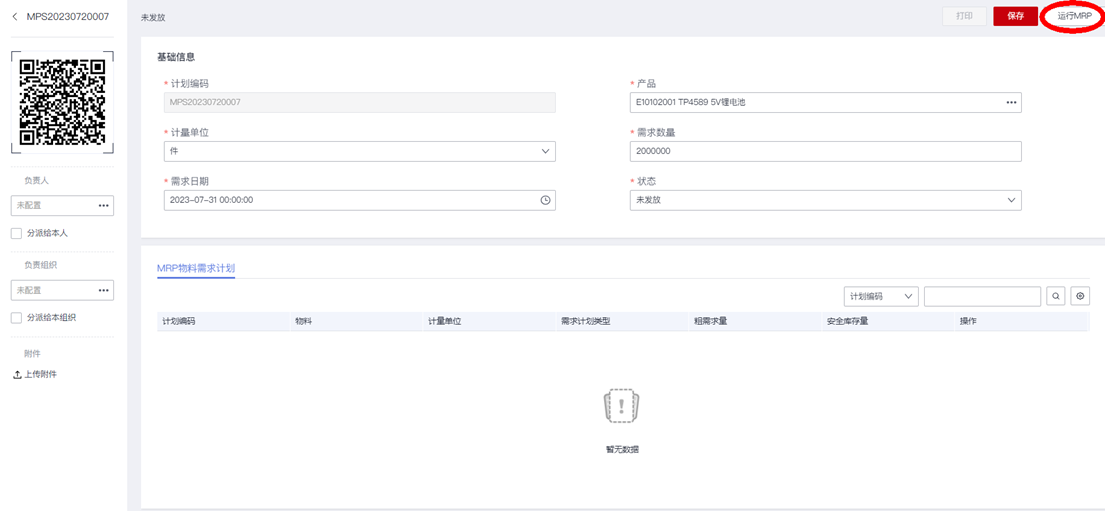Viewport: 1105px width, 511px height.
Task: Click the 打印 button
Action: [964, 16]
